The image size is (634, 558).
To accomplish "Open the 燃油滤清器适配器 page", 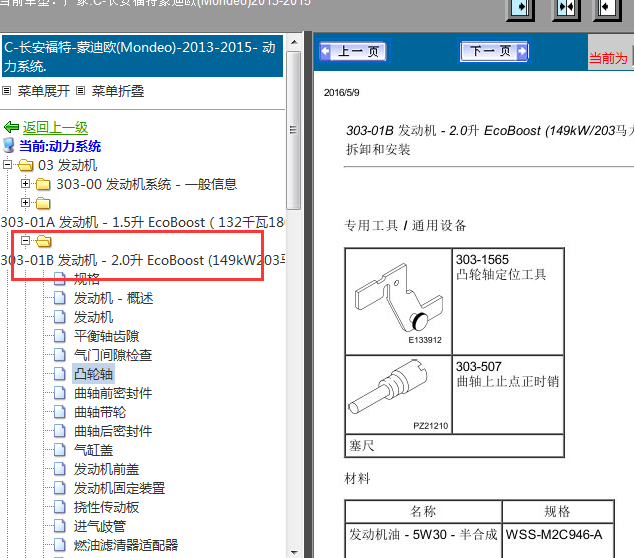I will pyautogui.click(x=126, y=545).
